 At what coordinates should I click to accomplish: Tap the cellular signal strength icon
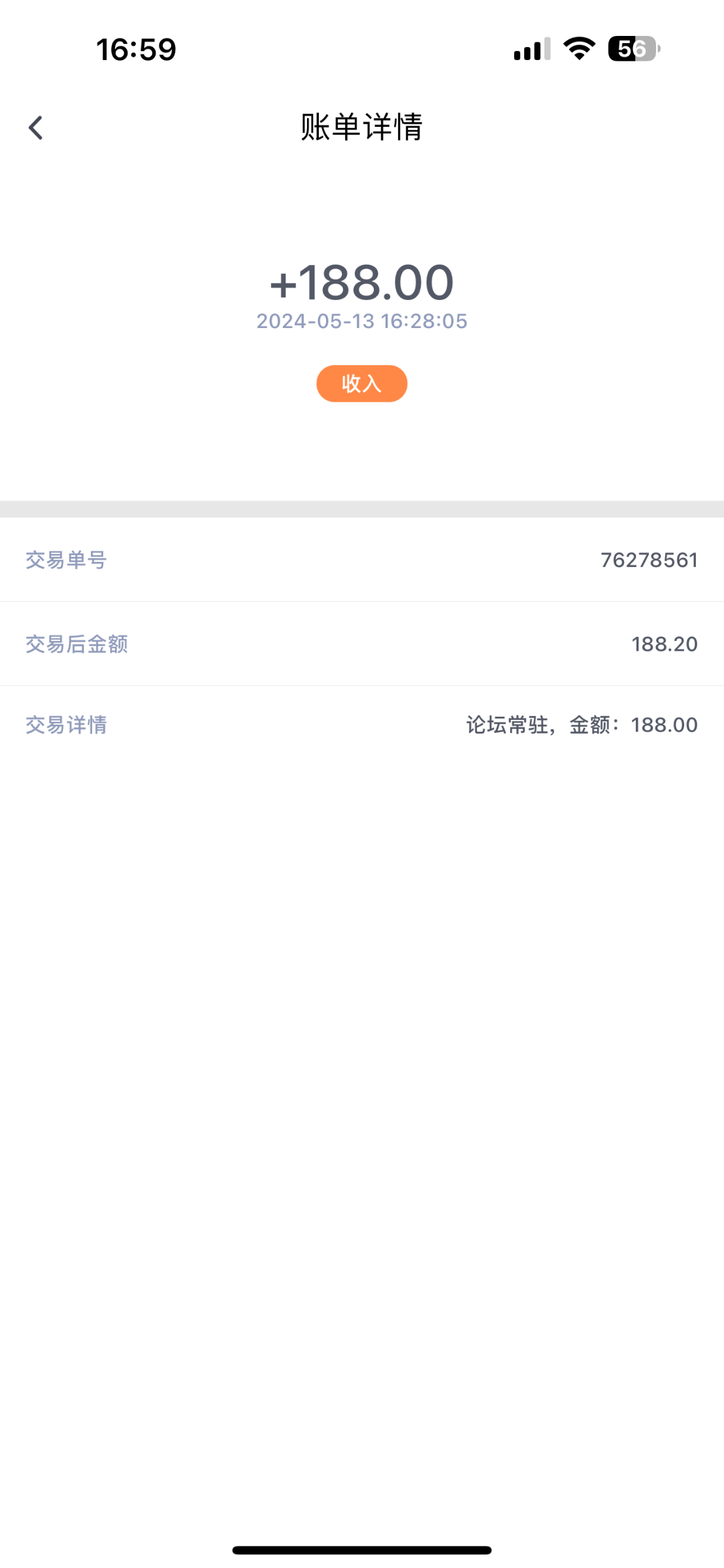(532, 50)
